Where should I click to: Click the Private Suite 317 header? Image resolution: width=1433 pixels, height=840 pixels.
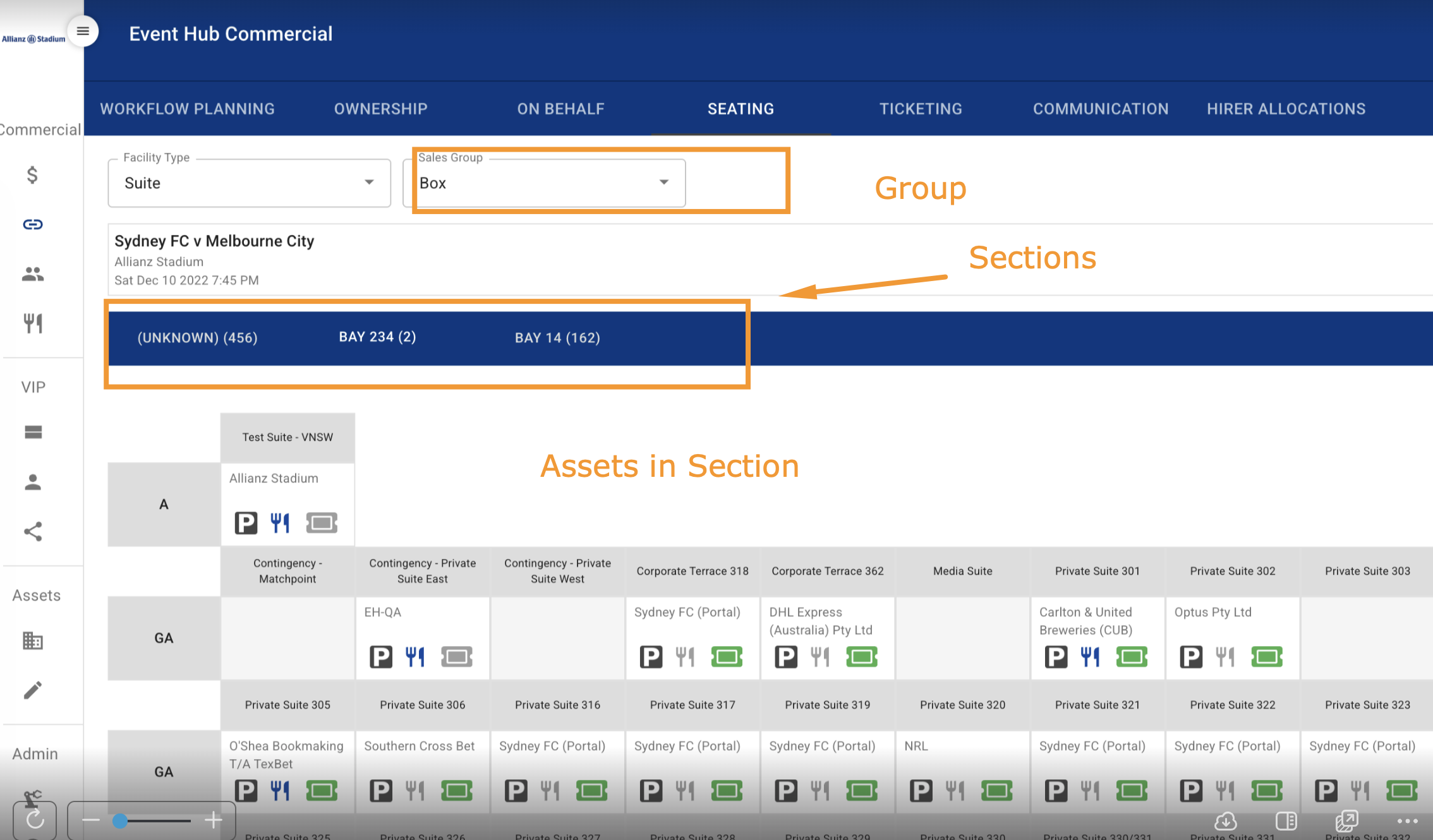tap(692, 705)
